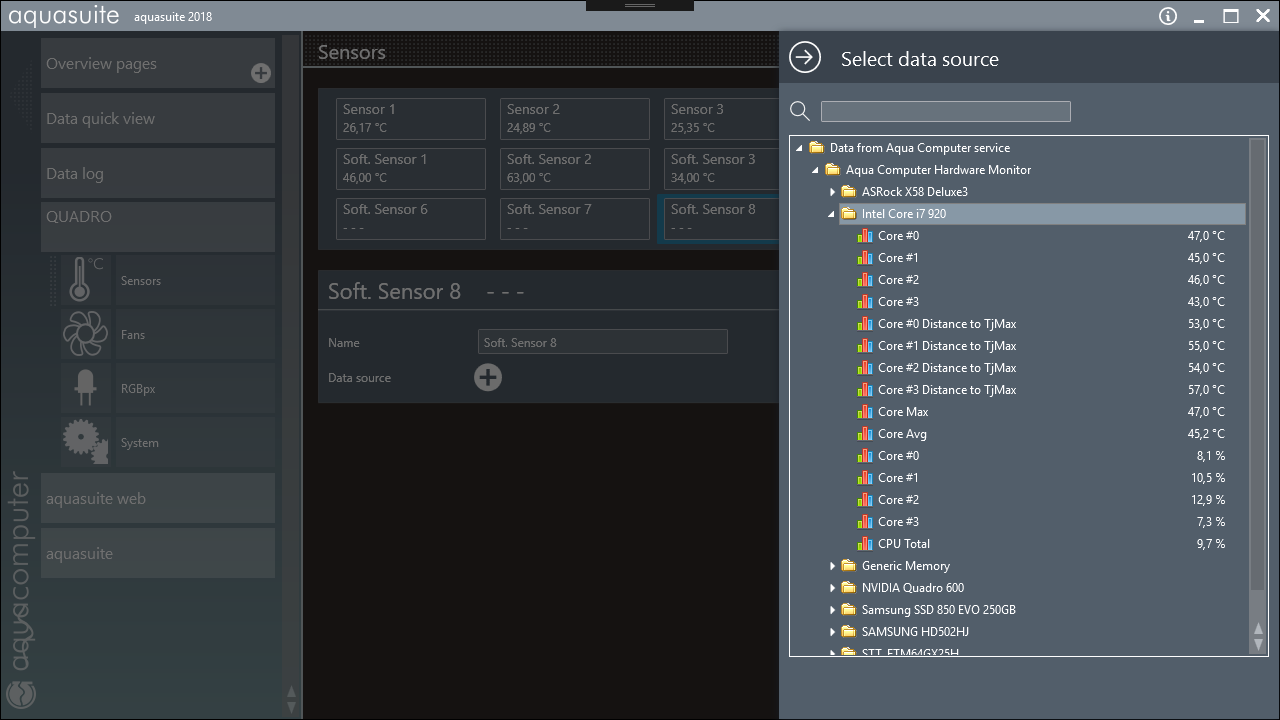Click the chart icon of Core #2 Distance to TjMax

pos(865,368)
